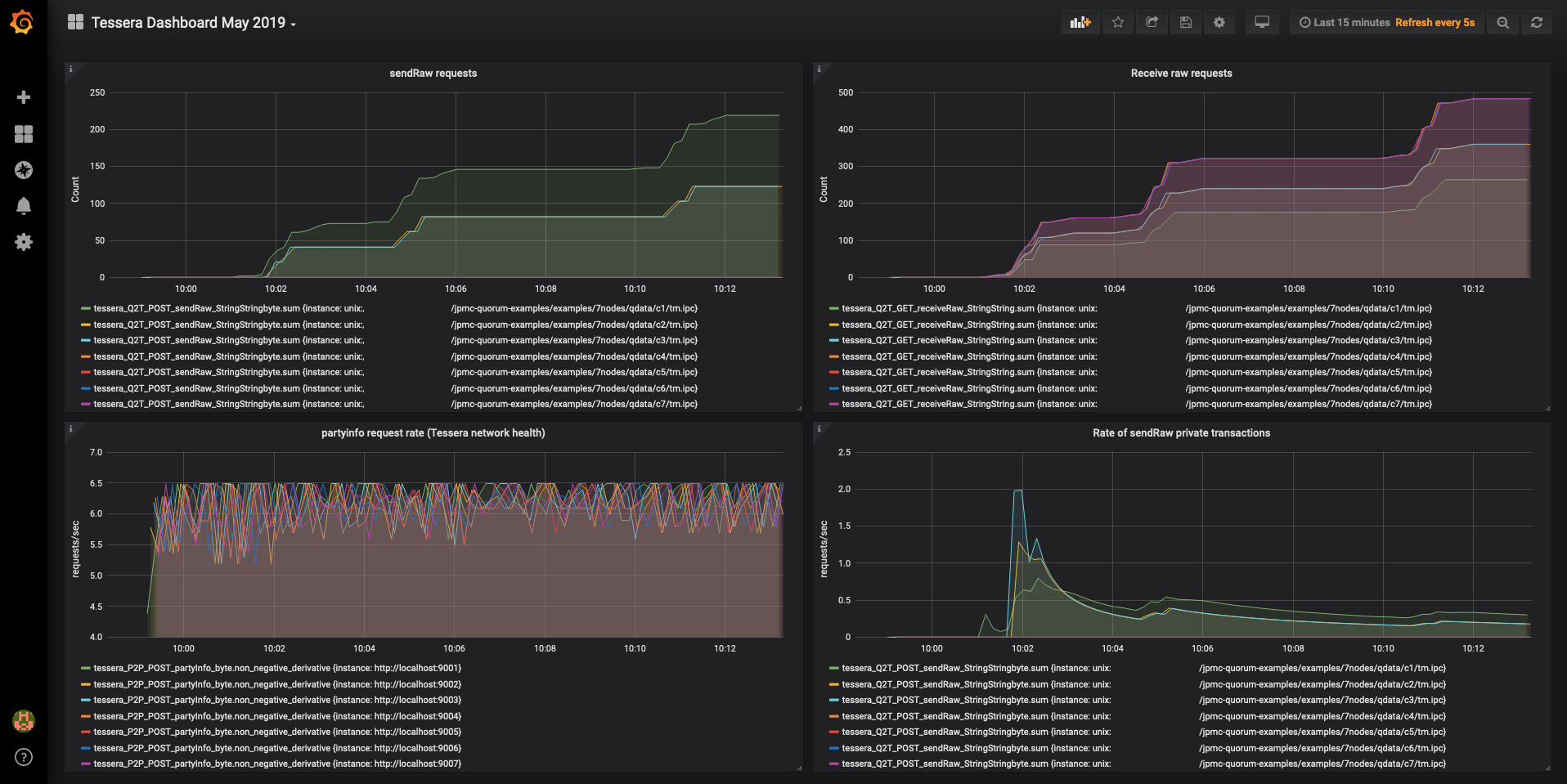Toggle c4 series in sendRaw requests legend
Image resolution: width=1567 pixels, height=784 pixels.
(395, 356)
